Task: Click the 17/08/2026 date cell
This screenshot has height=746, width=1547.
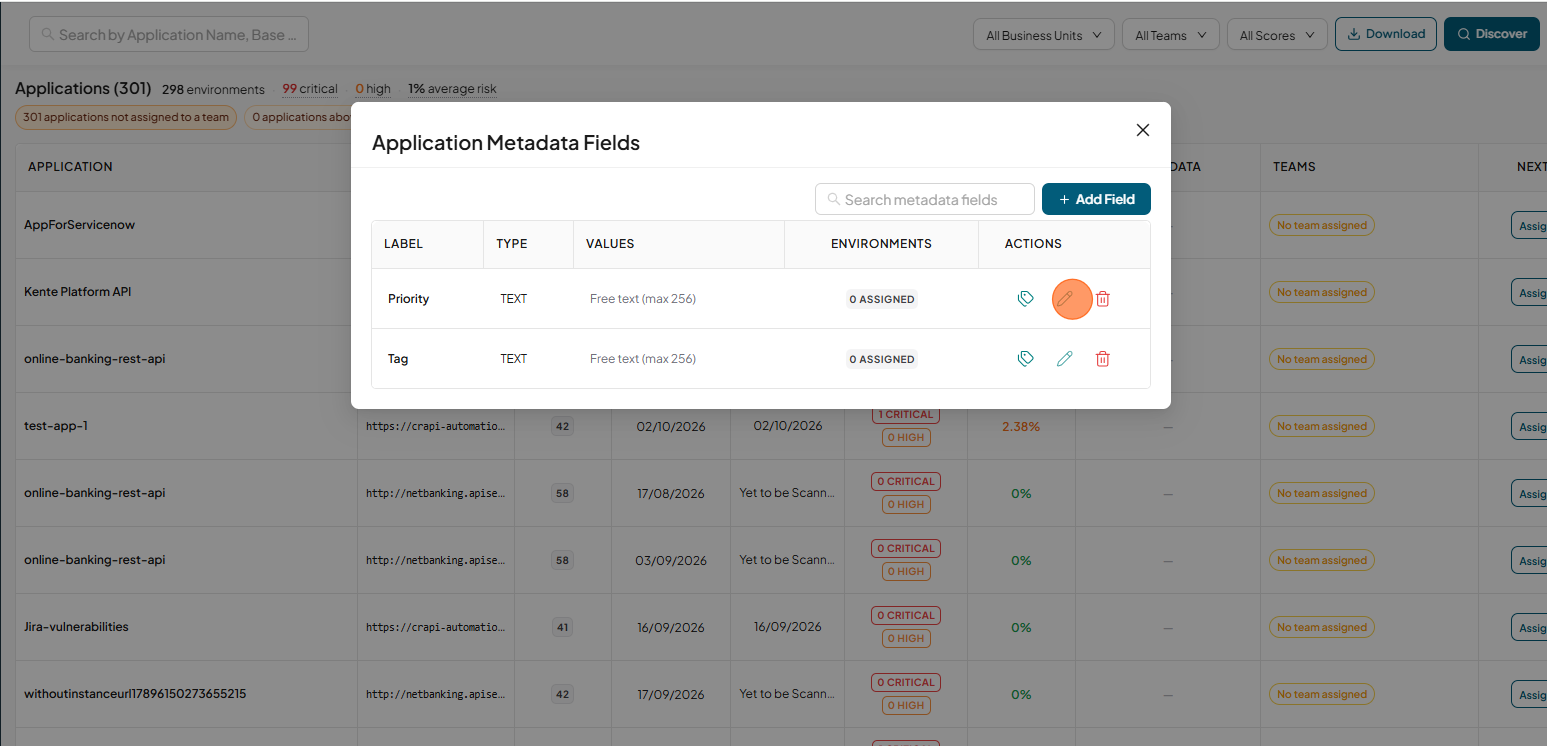Action: pyautogui.click(x=670, y=493)
